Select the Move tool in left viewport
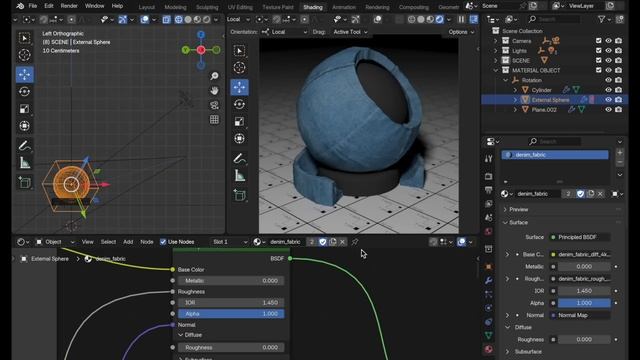 24,74
